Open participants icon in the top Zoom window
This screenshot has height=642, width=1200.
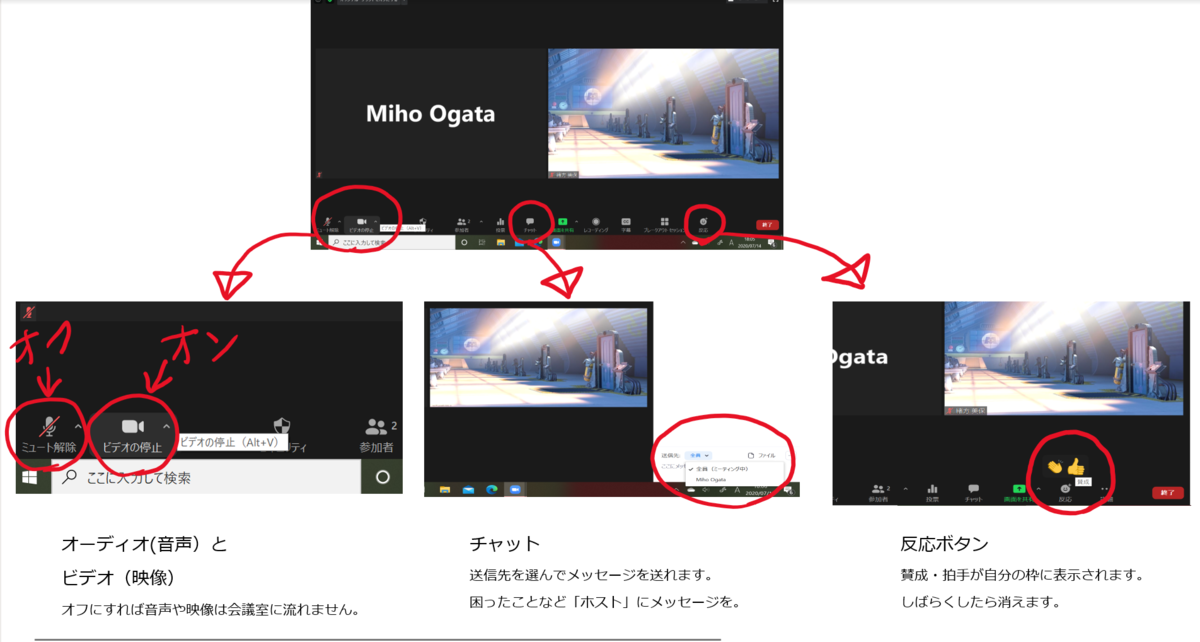[x=462, y=221]
